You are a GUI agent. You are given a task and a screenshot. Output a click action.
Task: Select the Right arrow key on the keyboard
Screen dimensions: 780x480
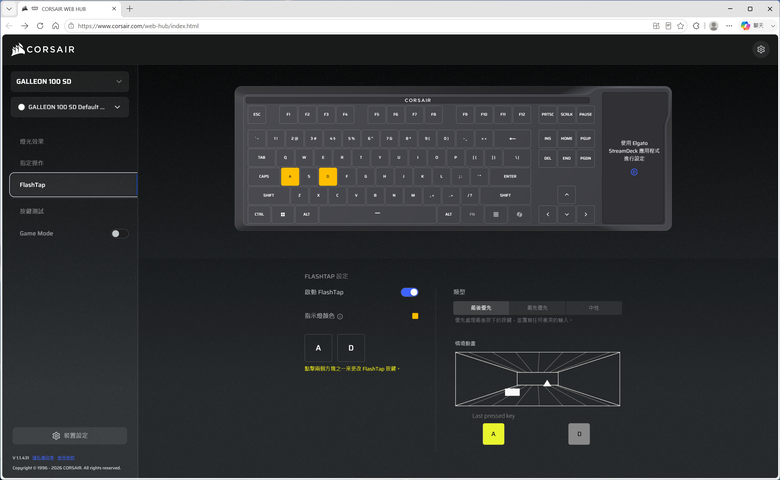585,214
